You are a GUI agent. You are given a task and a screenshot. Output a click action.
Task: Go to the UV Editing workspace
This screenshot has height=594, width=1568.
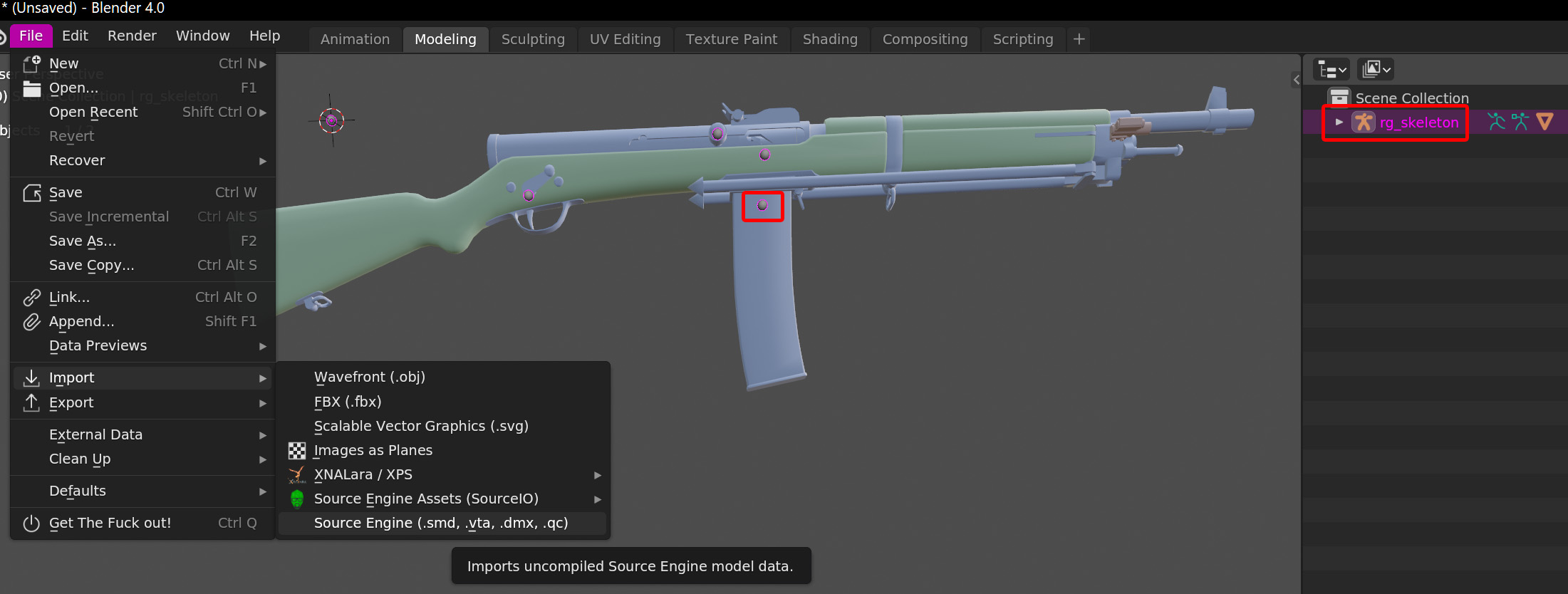625,39
